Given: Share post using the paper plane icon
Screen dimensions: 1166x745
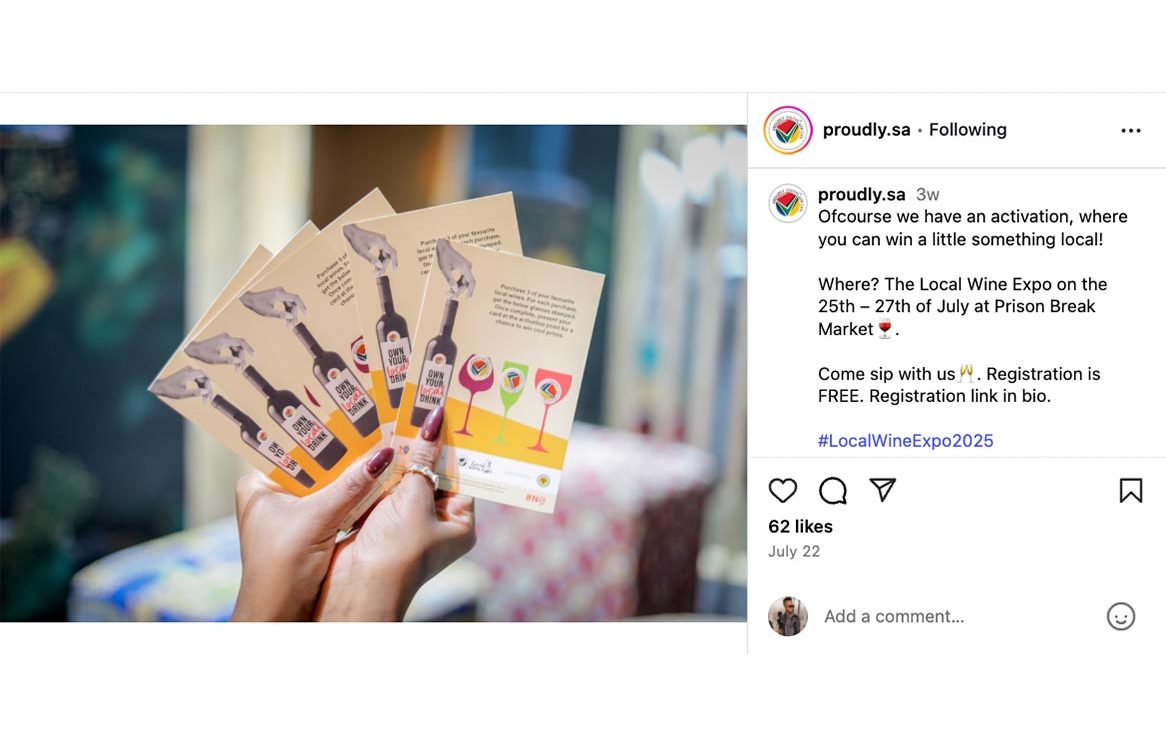Looking at the screenshot, I should click(x=883, y=489).
